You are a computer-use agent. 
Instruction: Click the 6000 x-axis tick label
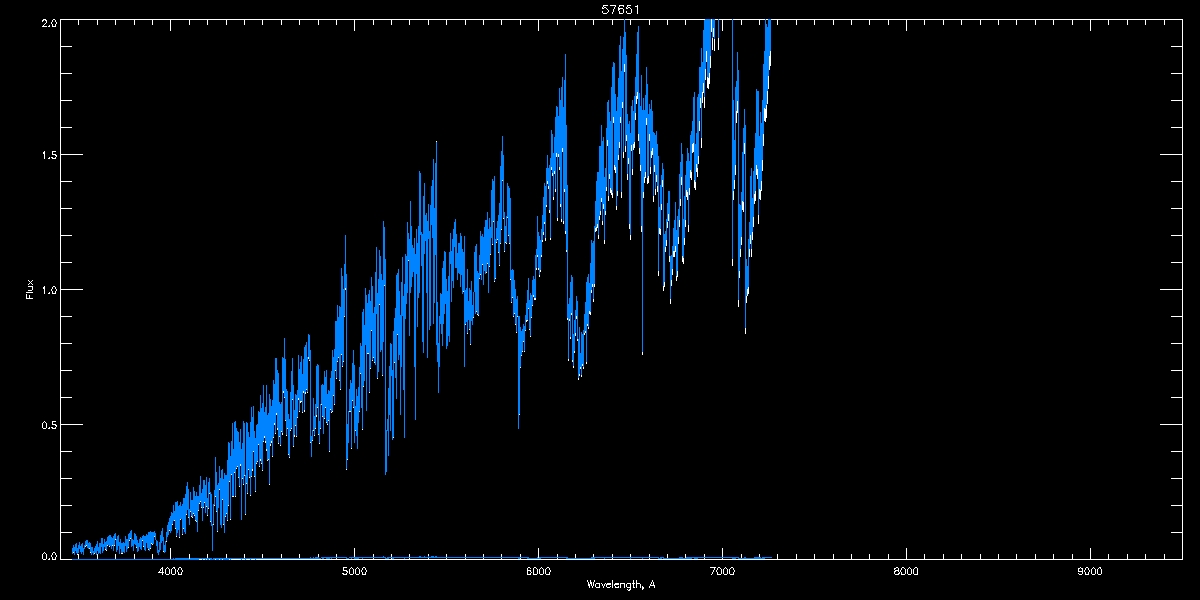[538, 571]
